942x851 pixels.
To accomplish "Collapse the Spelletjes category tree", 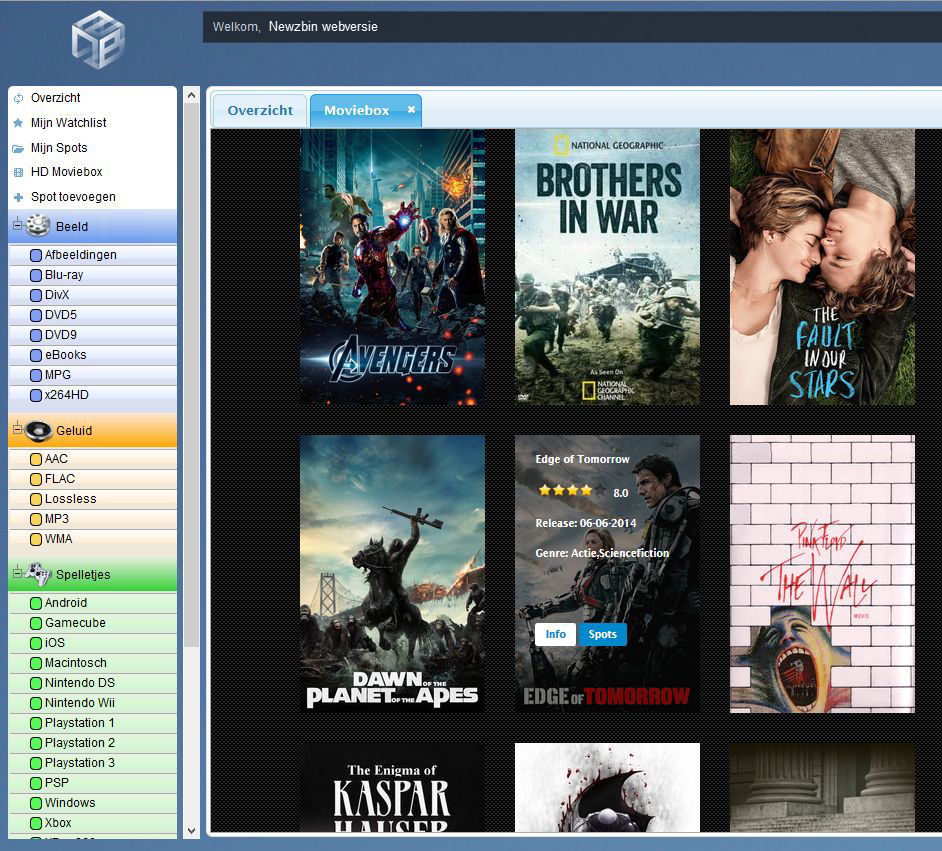I will coord(17,574).
